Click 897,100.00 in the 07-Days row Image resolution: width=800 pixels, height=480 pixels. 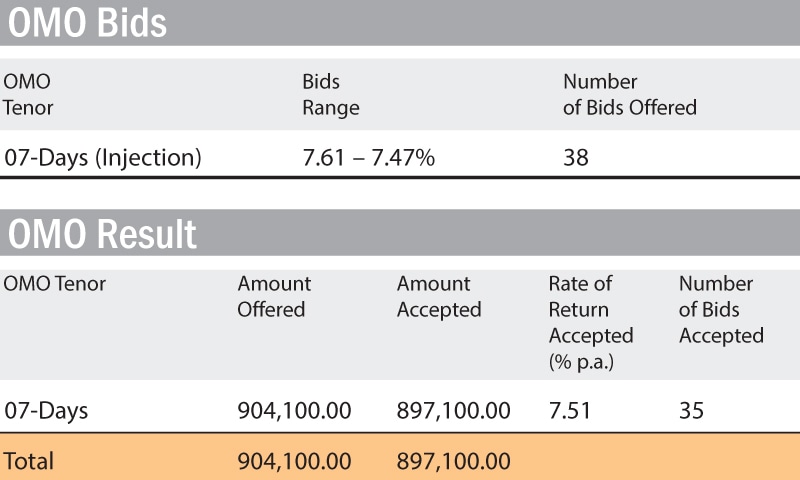453,410
